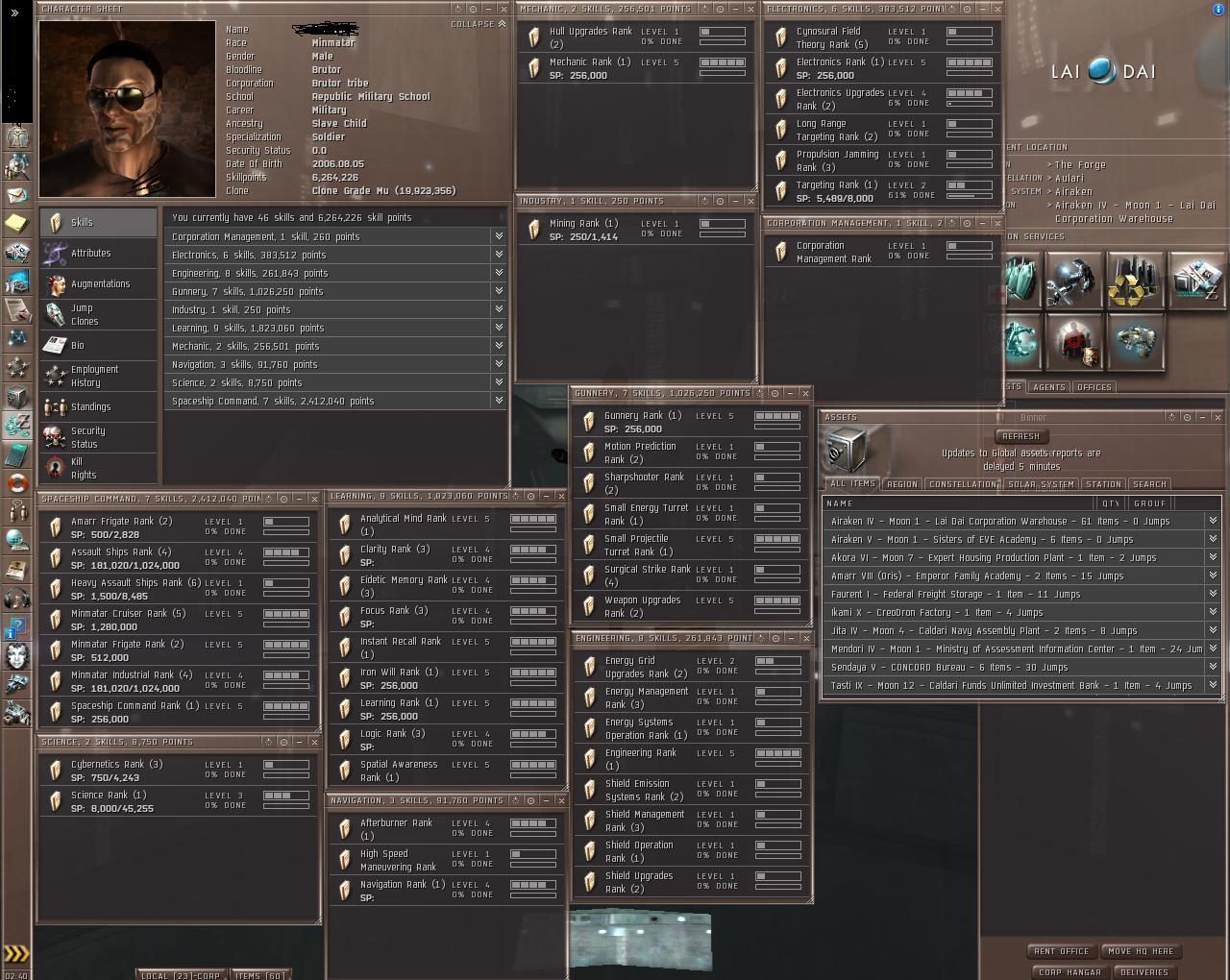Open the Reprocessing Plant recycle service
The width and height of the screenshot is (1230, 980).
(1135, 281)
